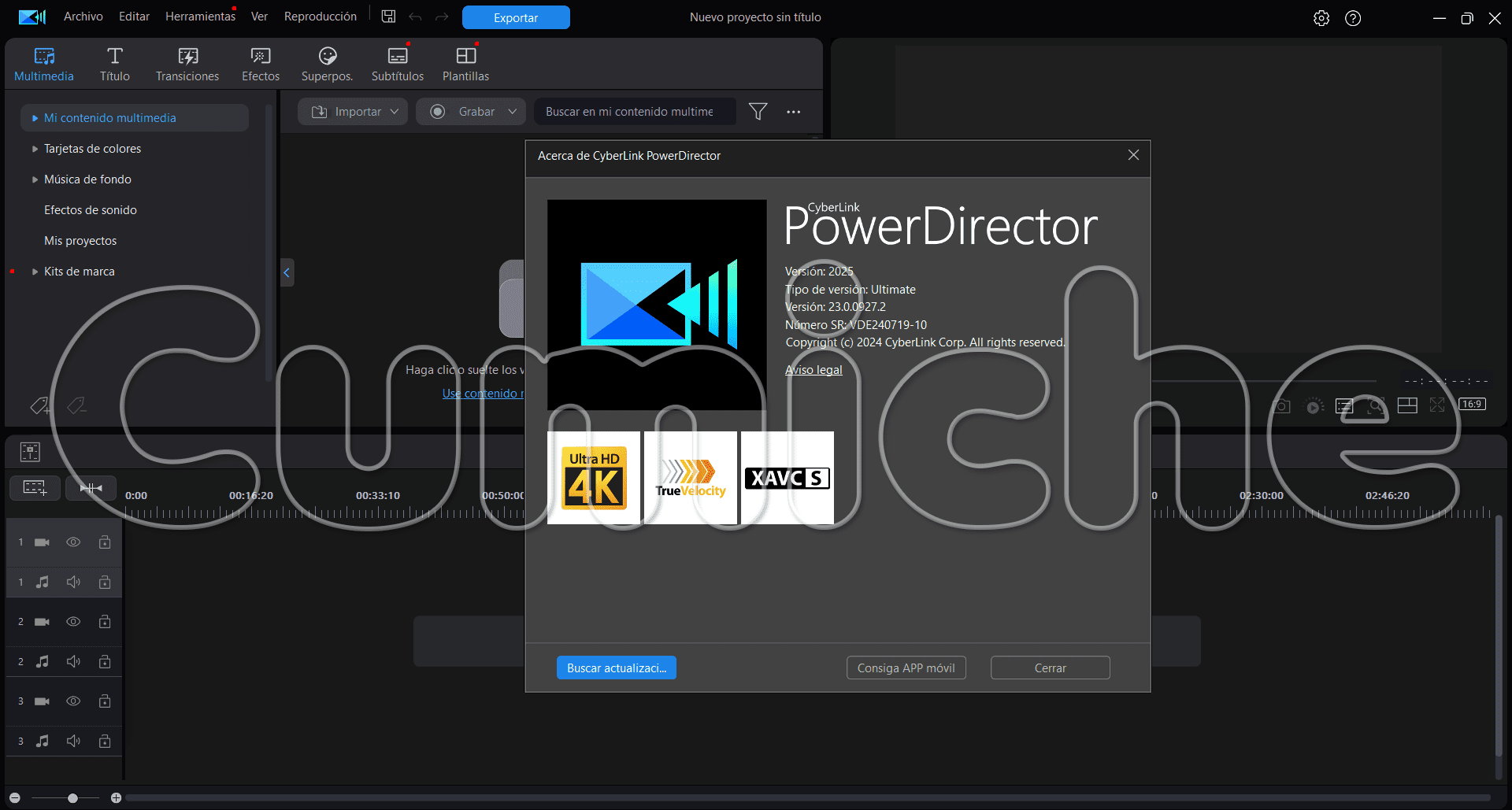Screen dimensions: 1512x810
Task: Click the timeline zoom in plus
Action: (x=116, y=798)
